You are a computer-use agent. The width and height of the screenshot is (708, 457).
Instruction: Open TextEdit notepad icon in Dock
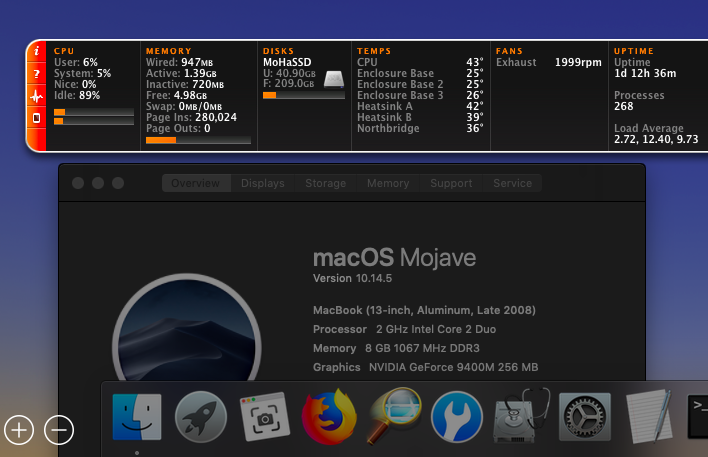(649, 416)
